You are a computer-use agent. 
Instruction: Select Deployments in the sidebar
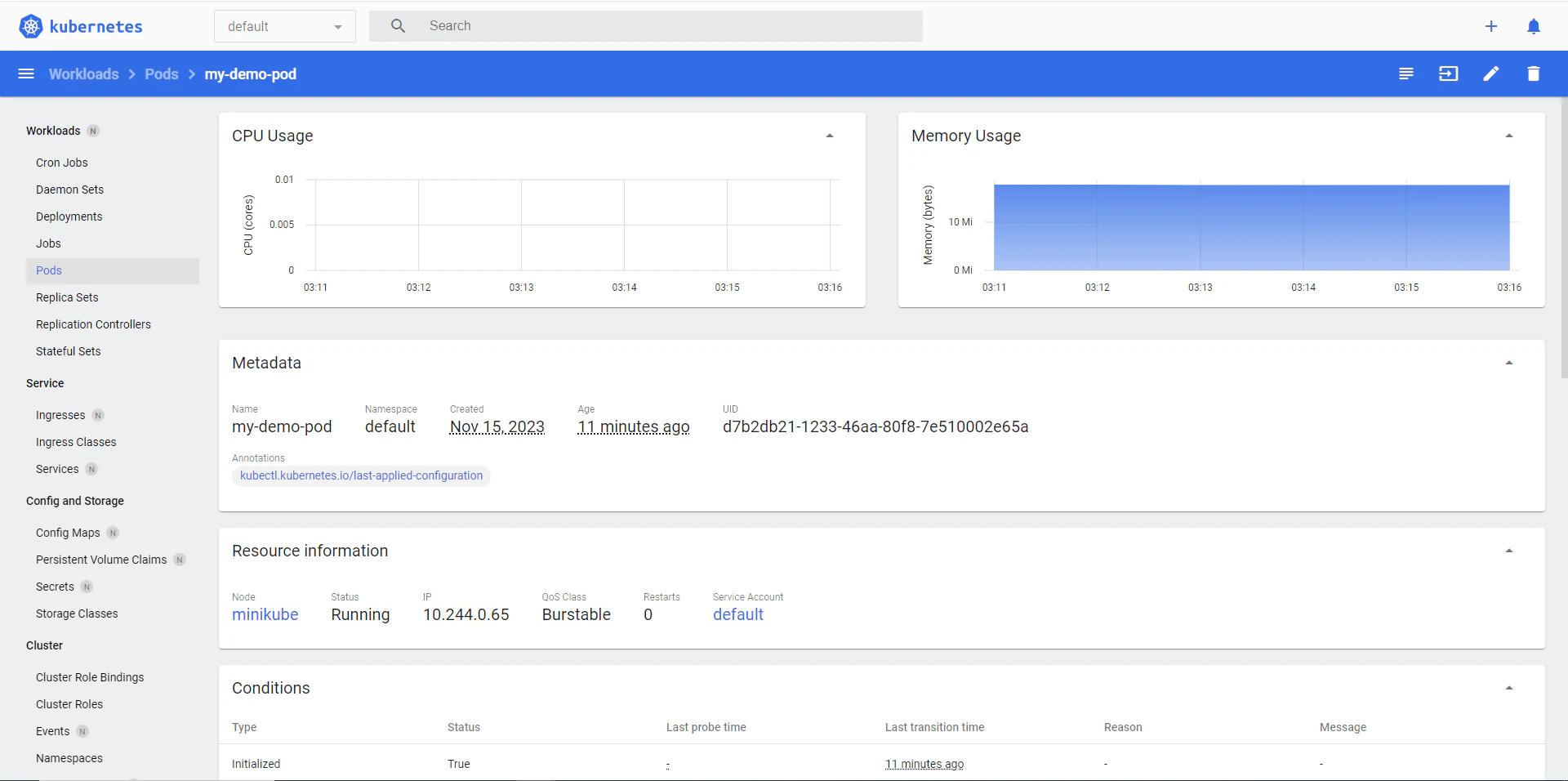click(69, 216)
